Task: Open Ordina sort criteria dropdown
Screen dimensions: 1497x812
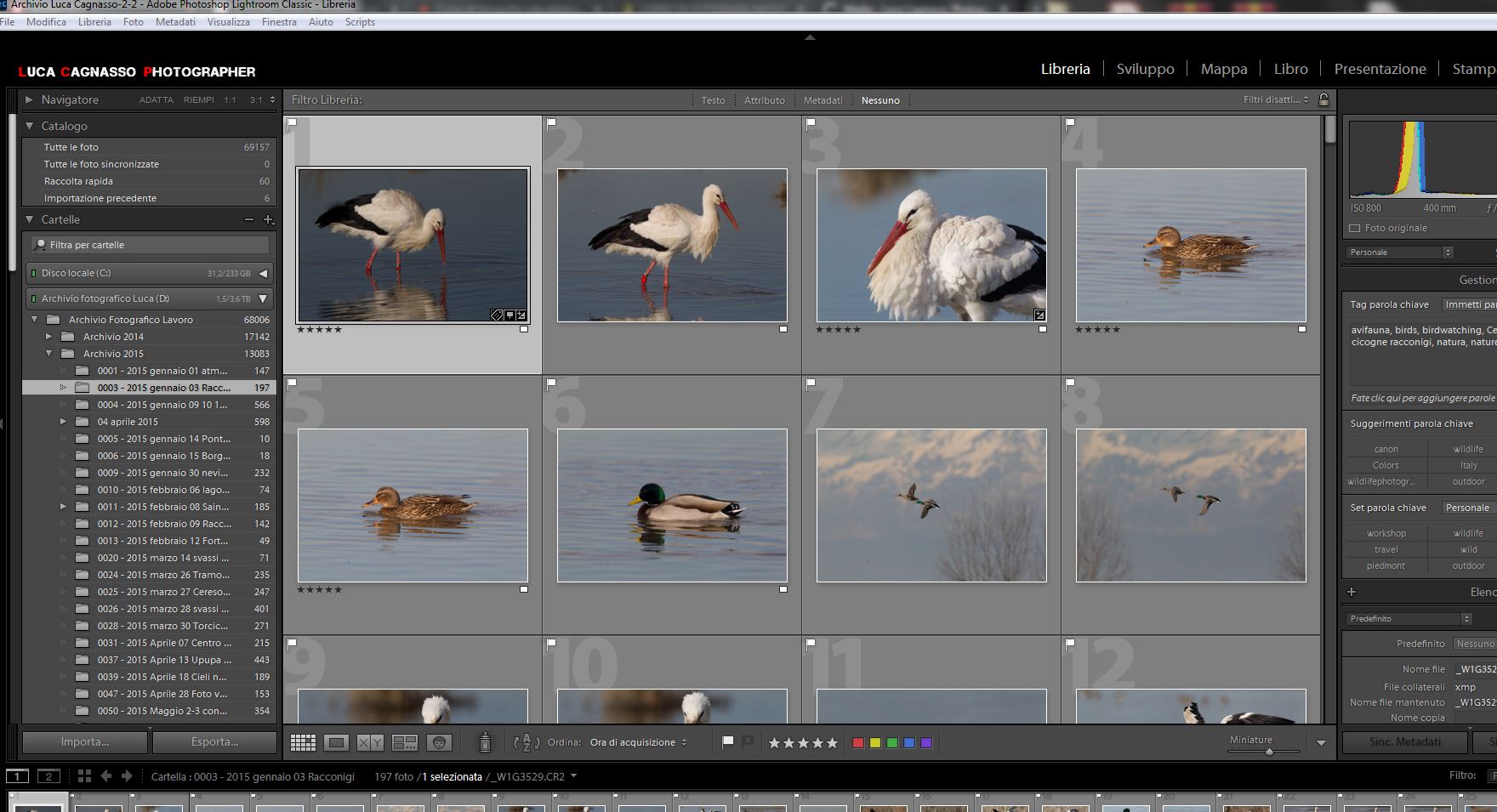Action: click(638, 742)
